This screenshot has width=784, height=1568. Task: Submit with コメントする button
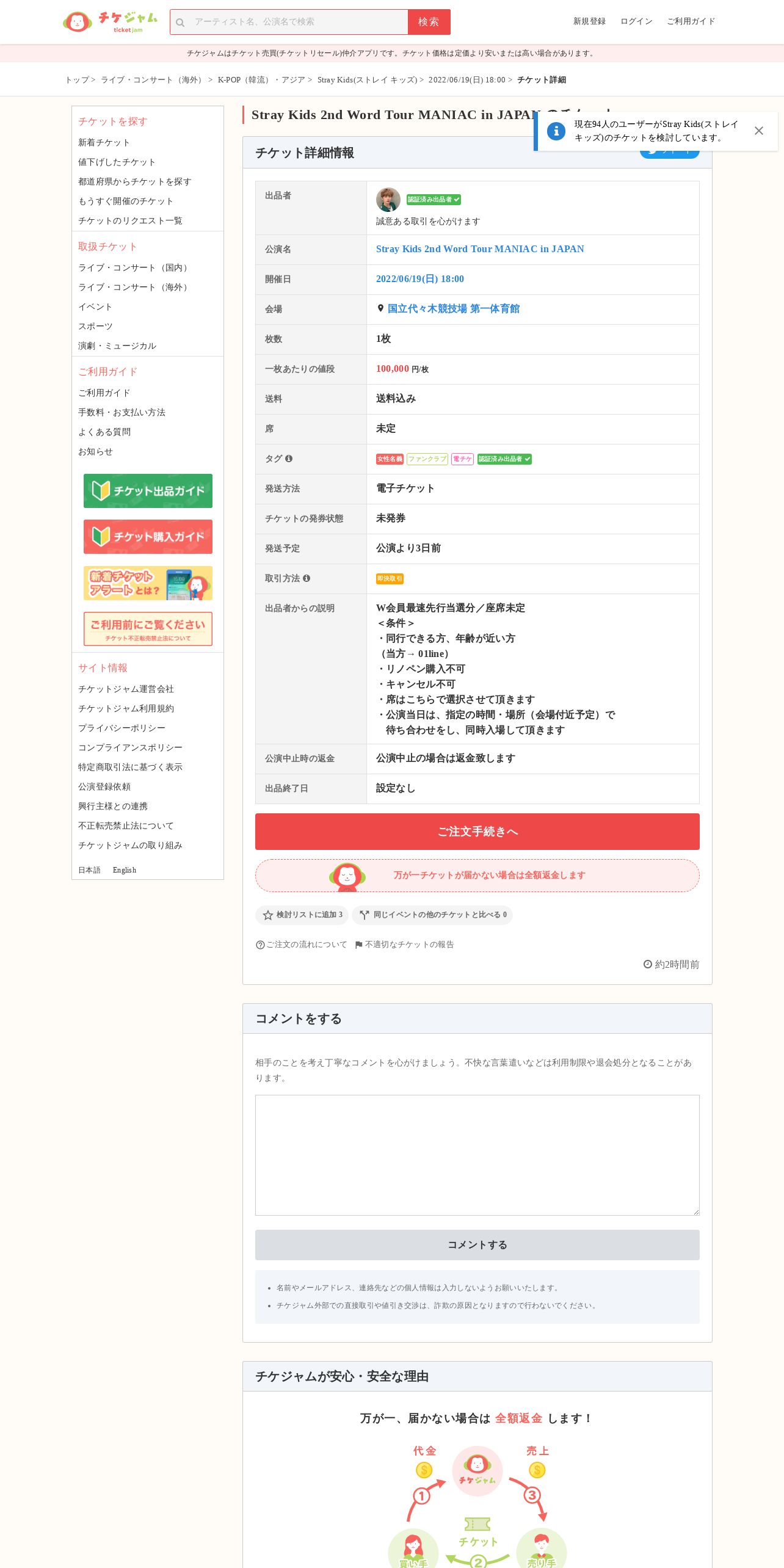click(477, 1245)
